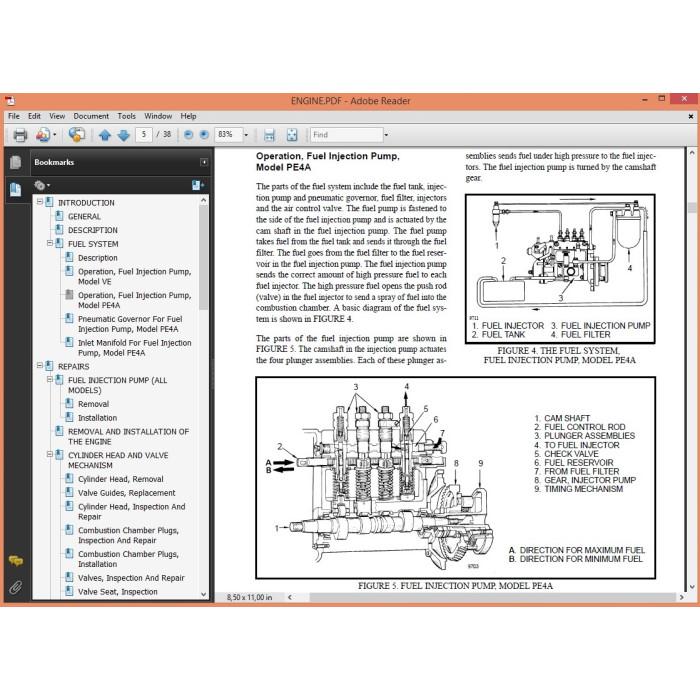
Task: Click the Print icon in toolbar
Action: (x=20, y=135)
